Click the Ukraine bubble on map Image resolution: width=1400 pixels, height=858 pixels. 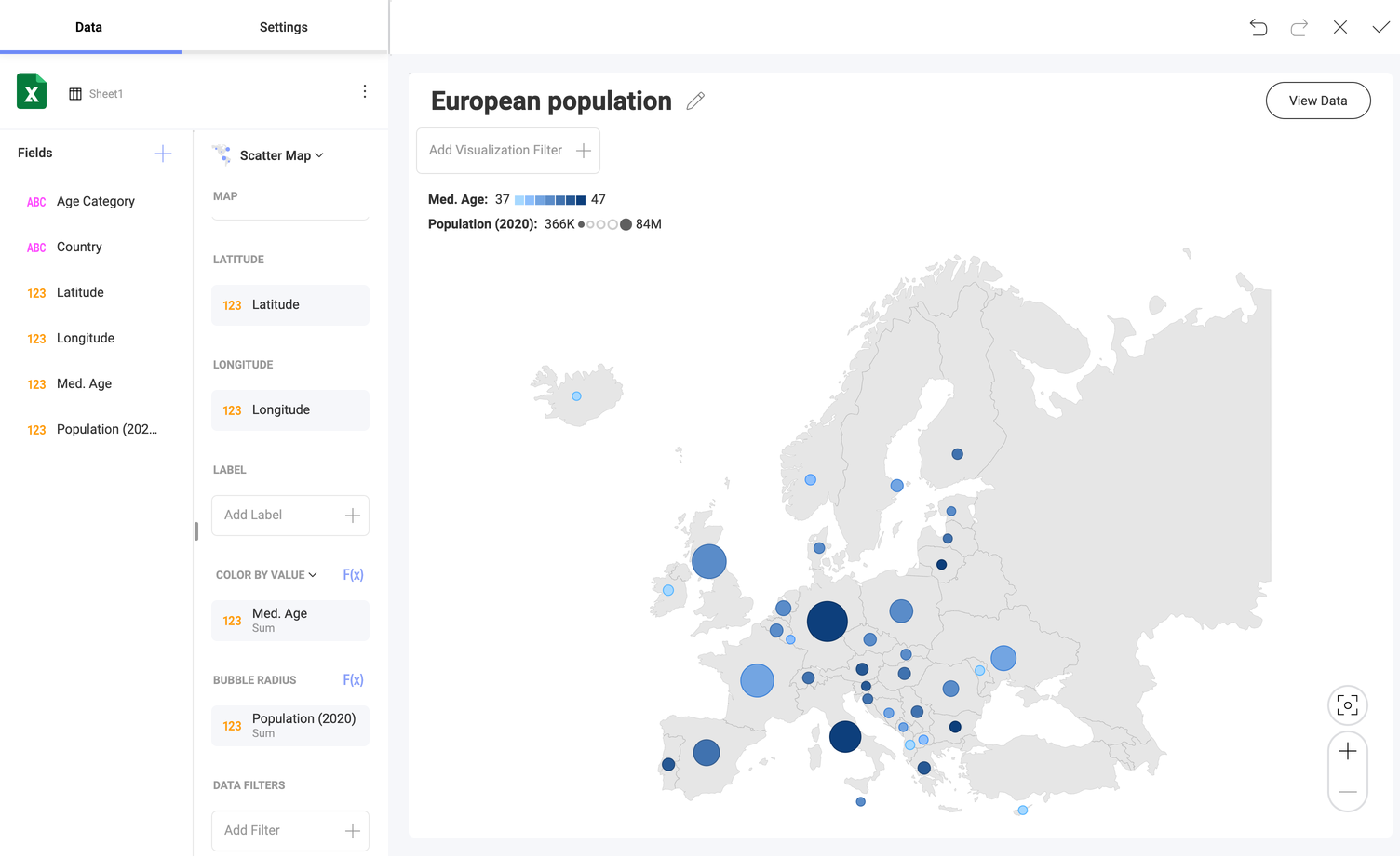(x=1003, y=658)
